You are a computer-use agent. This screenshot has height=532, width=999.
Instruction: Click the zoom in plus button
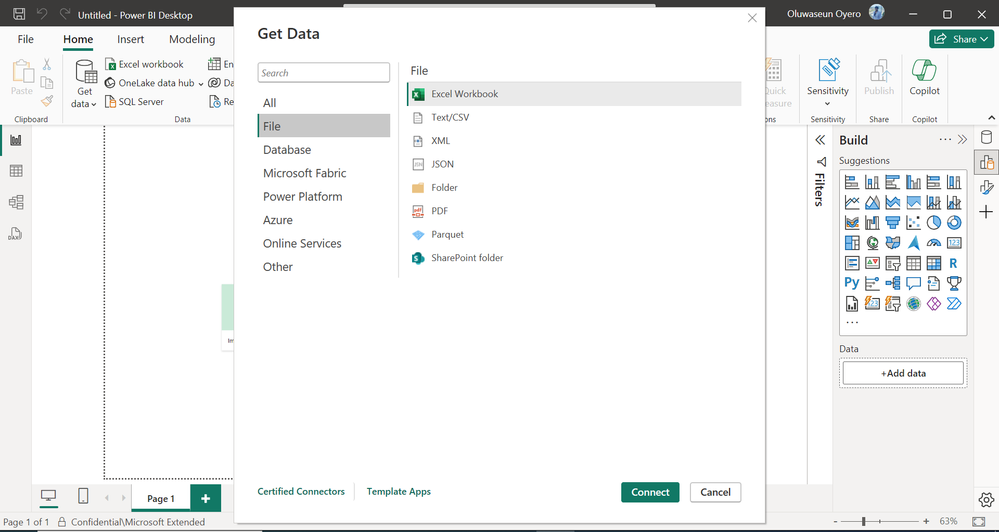926,521
